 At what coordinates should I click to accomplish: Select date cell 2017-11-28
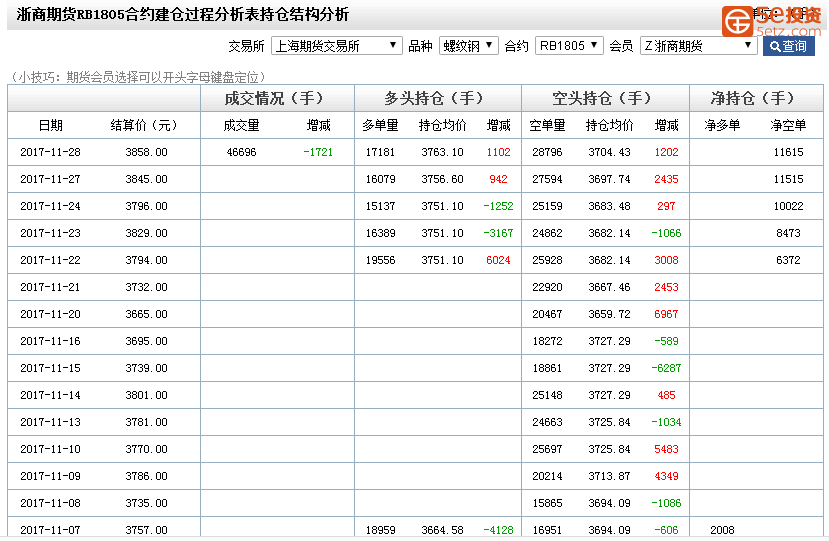pos(51,152)
